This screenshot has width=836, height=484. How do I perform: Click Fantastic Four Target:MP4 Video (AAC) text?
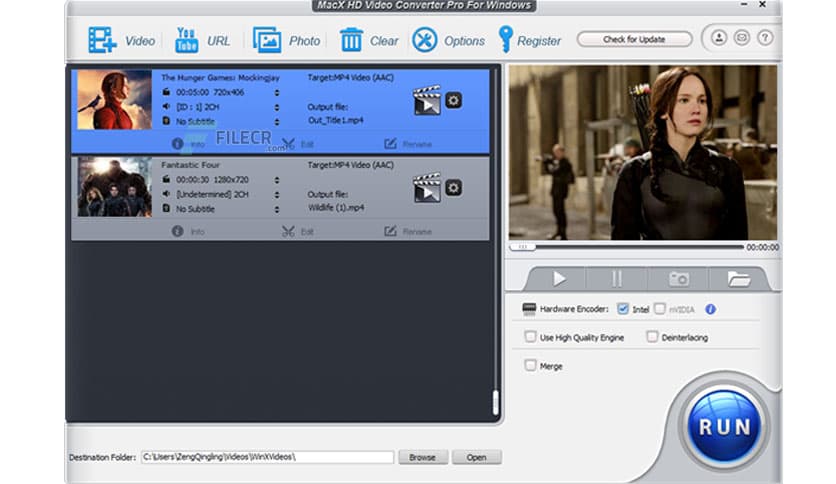point(350,165)
